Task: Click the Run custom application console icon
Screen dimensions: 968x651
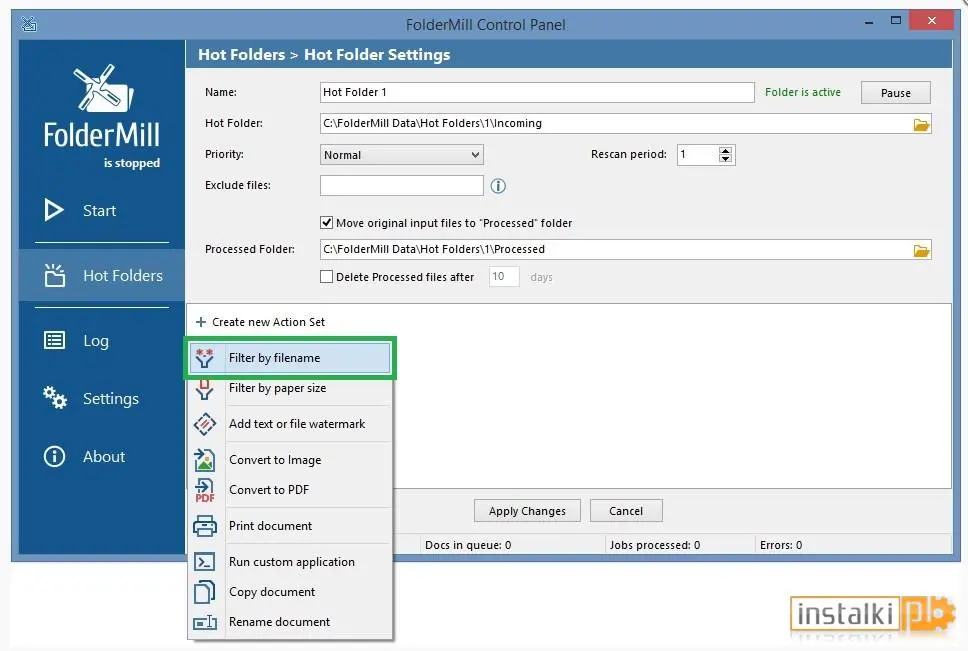Action: pos(204,562)
